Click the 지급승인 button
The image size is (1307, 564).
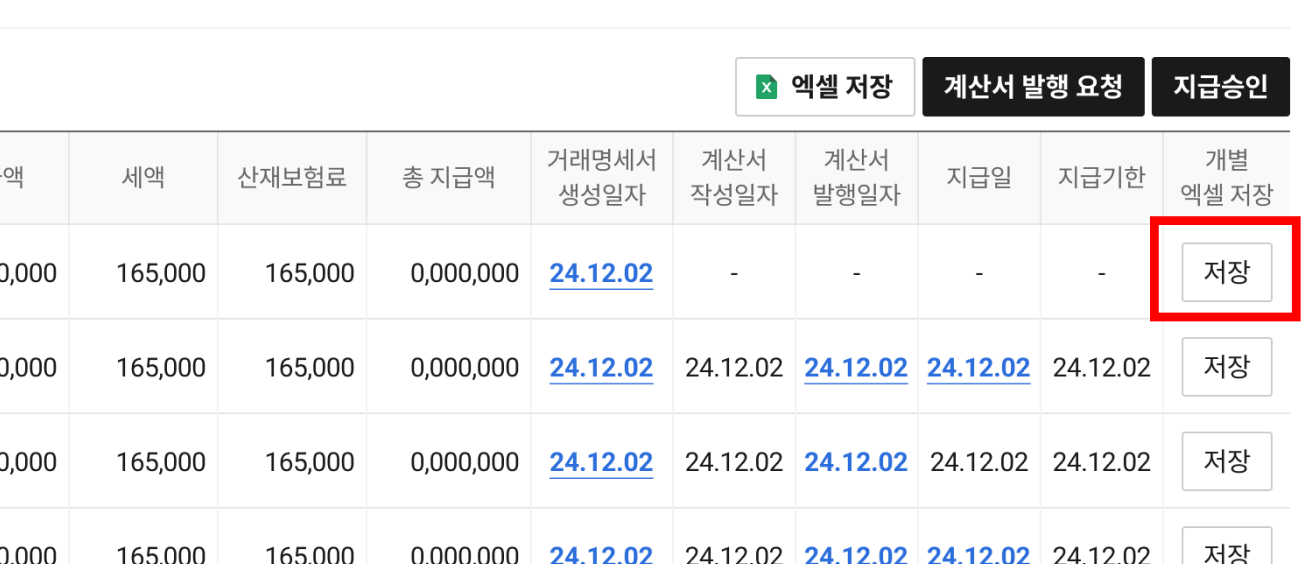click(x=1221, y=87)
